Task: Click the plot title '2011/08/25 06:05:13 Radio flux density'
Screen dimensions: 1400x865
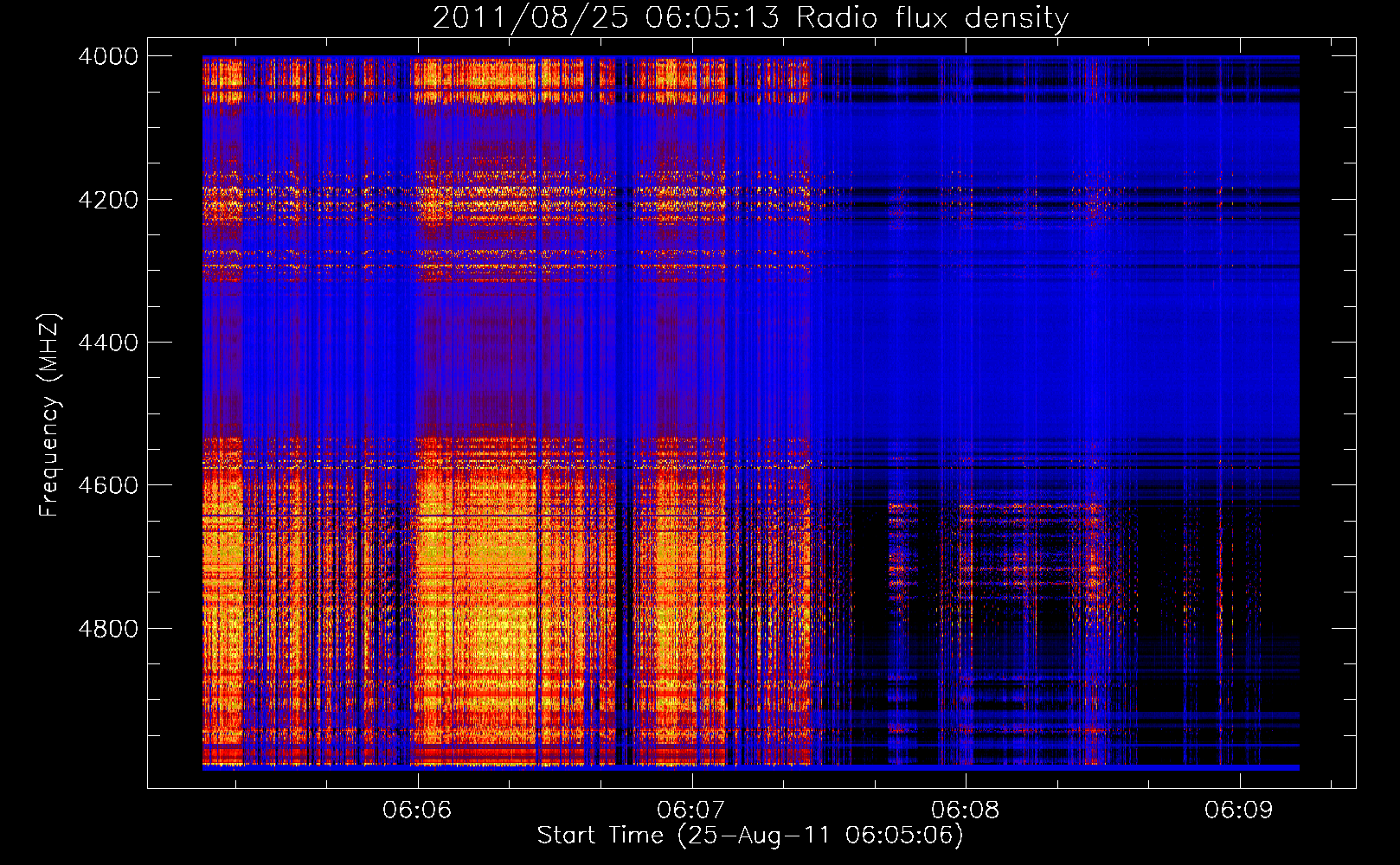Action: [750, 17]
